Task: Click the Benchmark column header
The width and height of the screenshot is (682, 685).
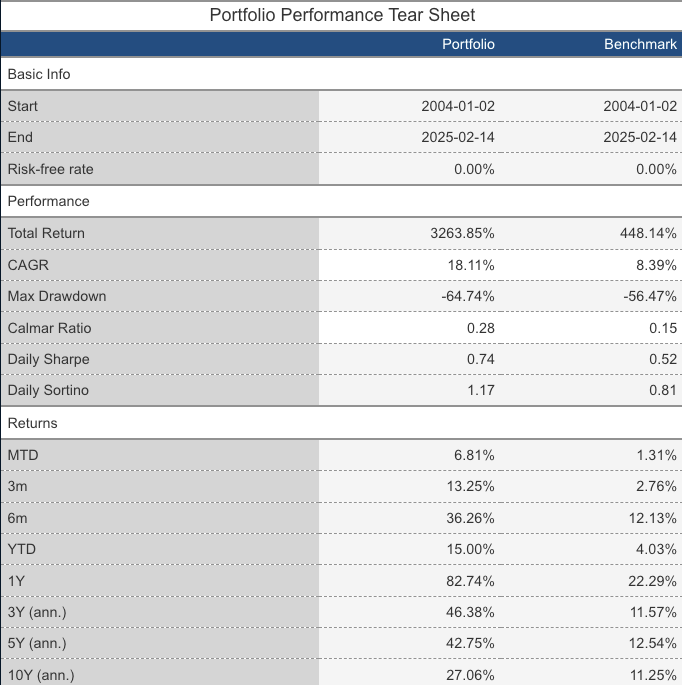Action: [641, 44]
